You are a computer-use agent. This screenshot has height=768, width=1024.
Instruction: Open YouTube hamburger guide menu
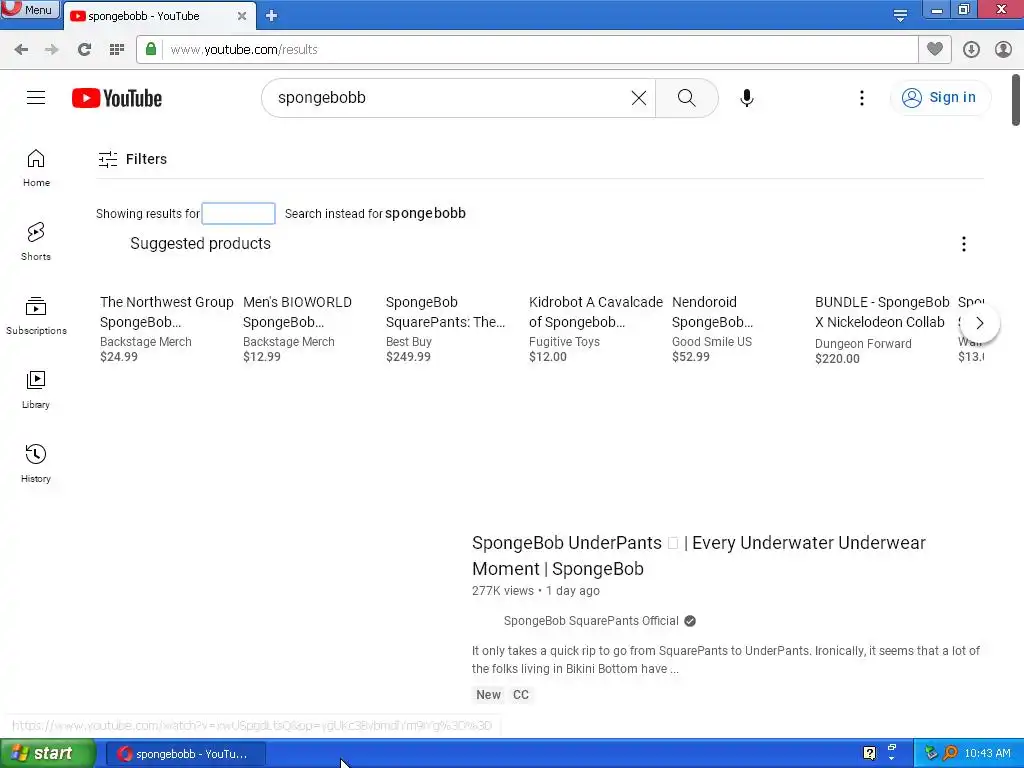36,98
